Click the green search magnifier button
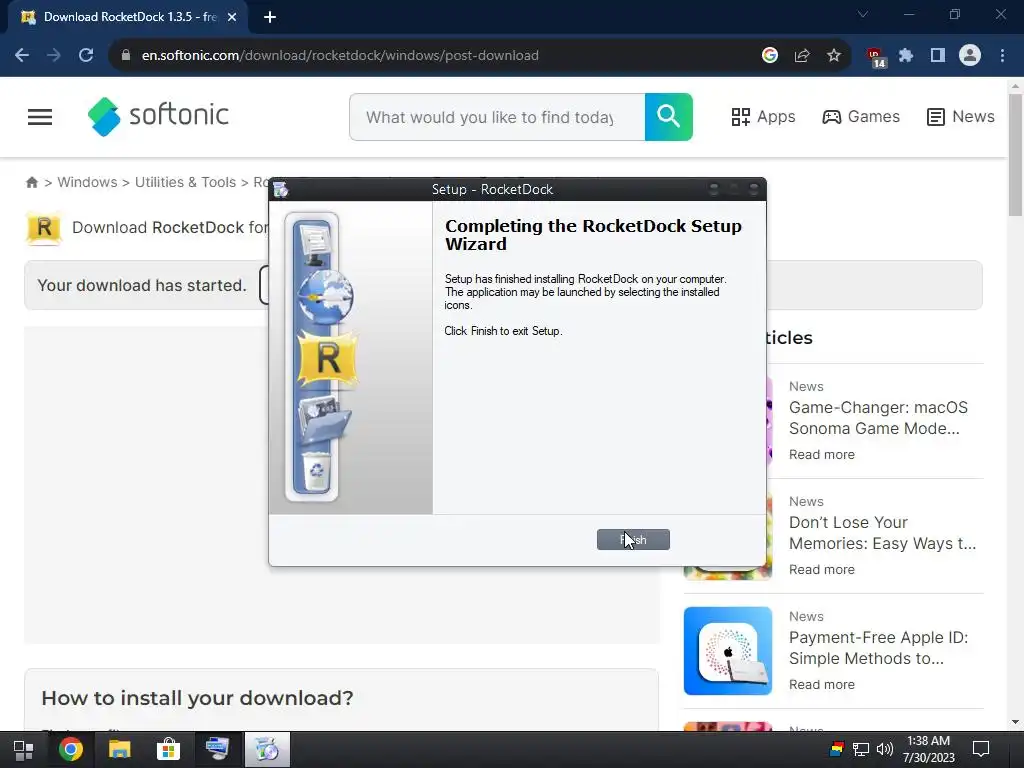 669,117
